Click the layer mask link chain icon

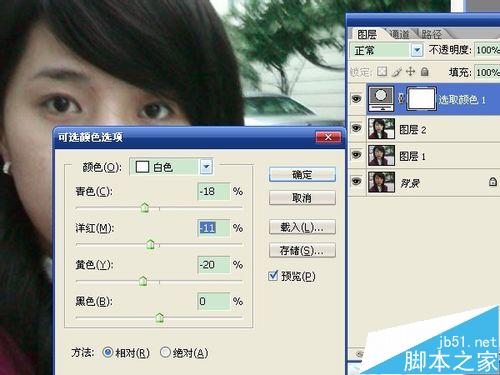401,99
